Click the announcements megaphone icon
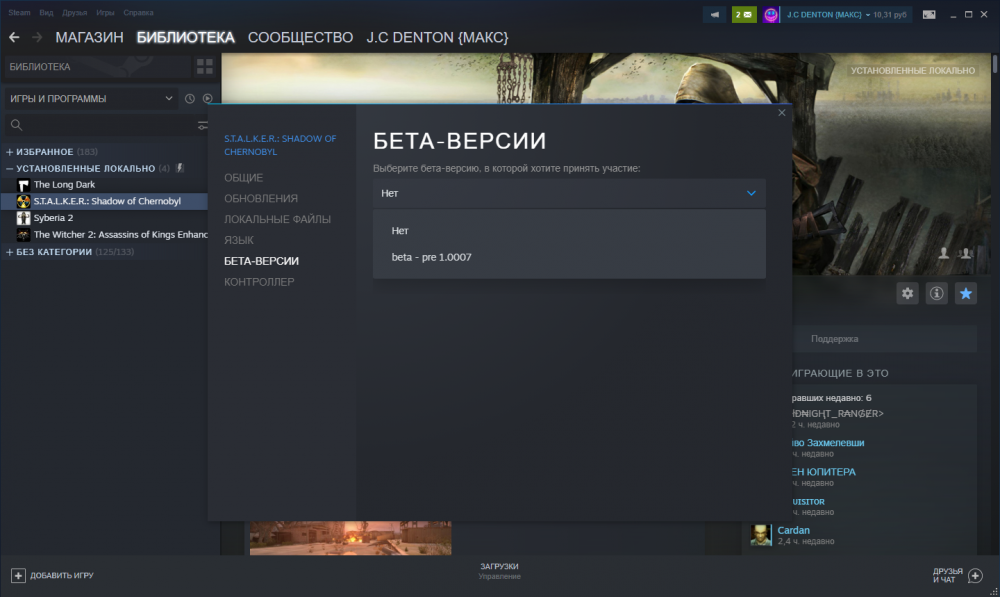 tap(715, 15)
